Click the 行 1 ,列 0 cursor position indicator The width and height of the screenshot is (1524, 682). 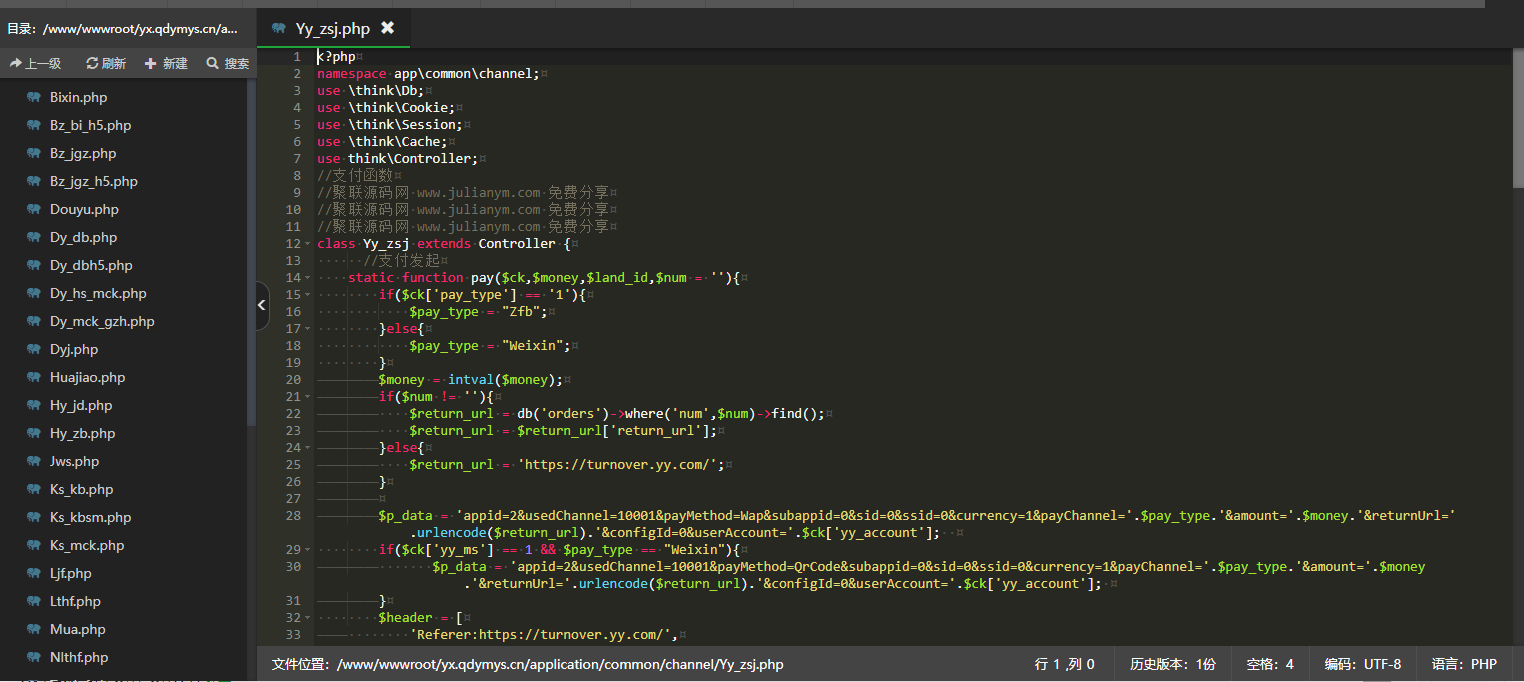point(1065,664)
